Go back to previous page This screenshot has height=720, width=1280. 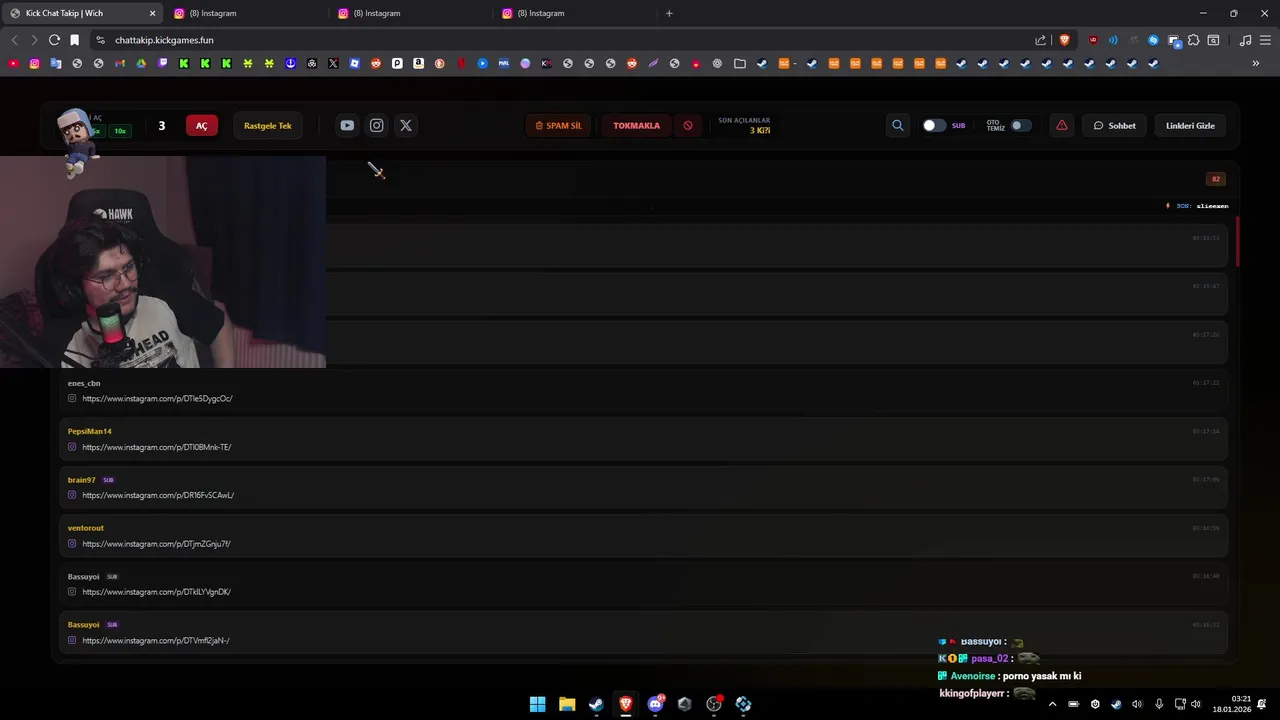[x=14, y=40]
